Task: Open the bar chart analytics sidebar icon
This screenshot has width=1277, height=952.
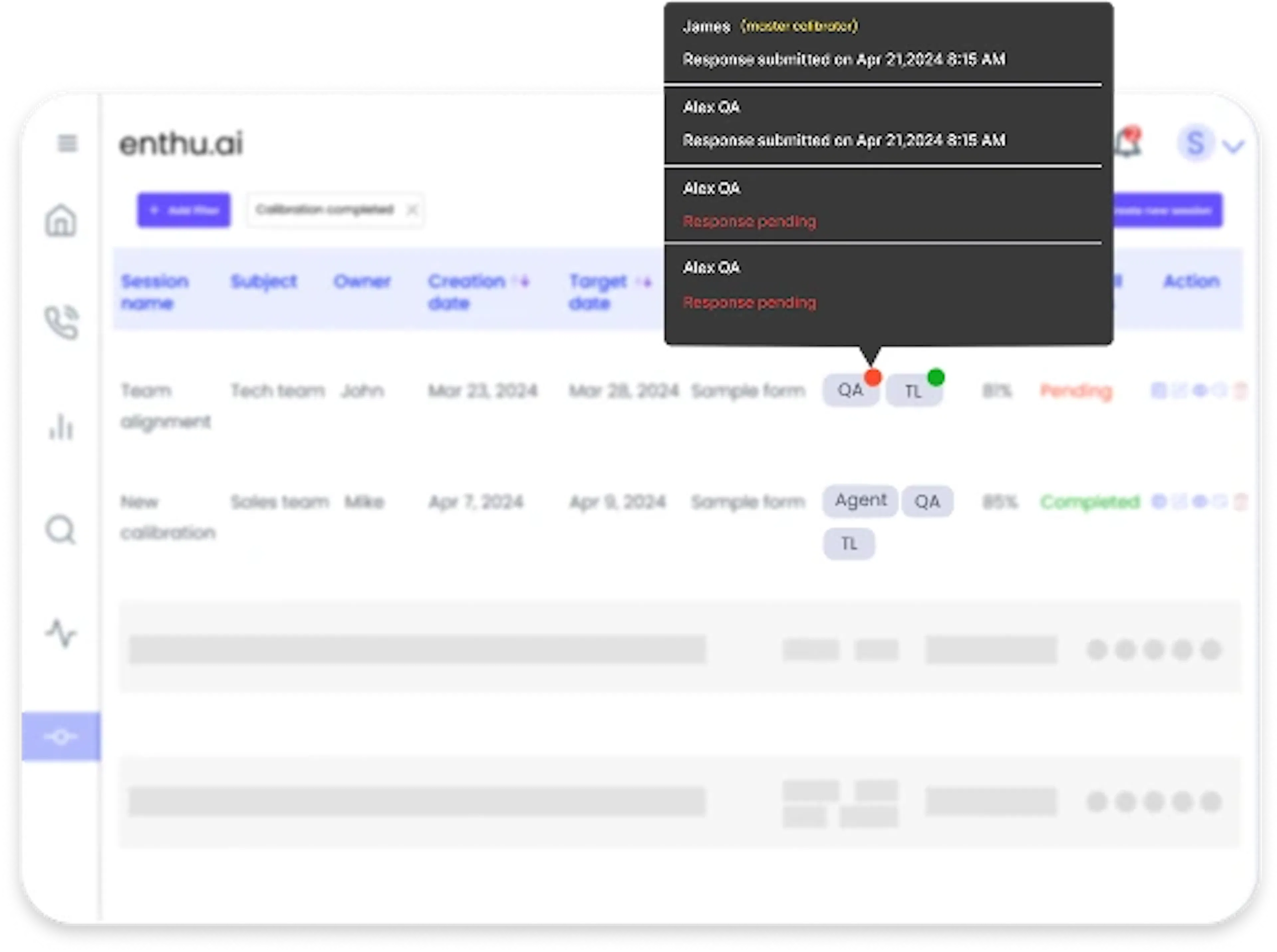Action: tap(61, 426)
